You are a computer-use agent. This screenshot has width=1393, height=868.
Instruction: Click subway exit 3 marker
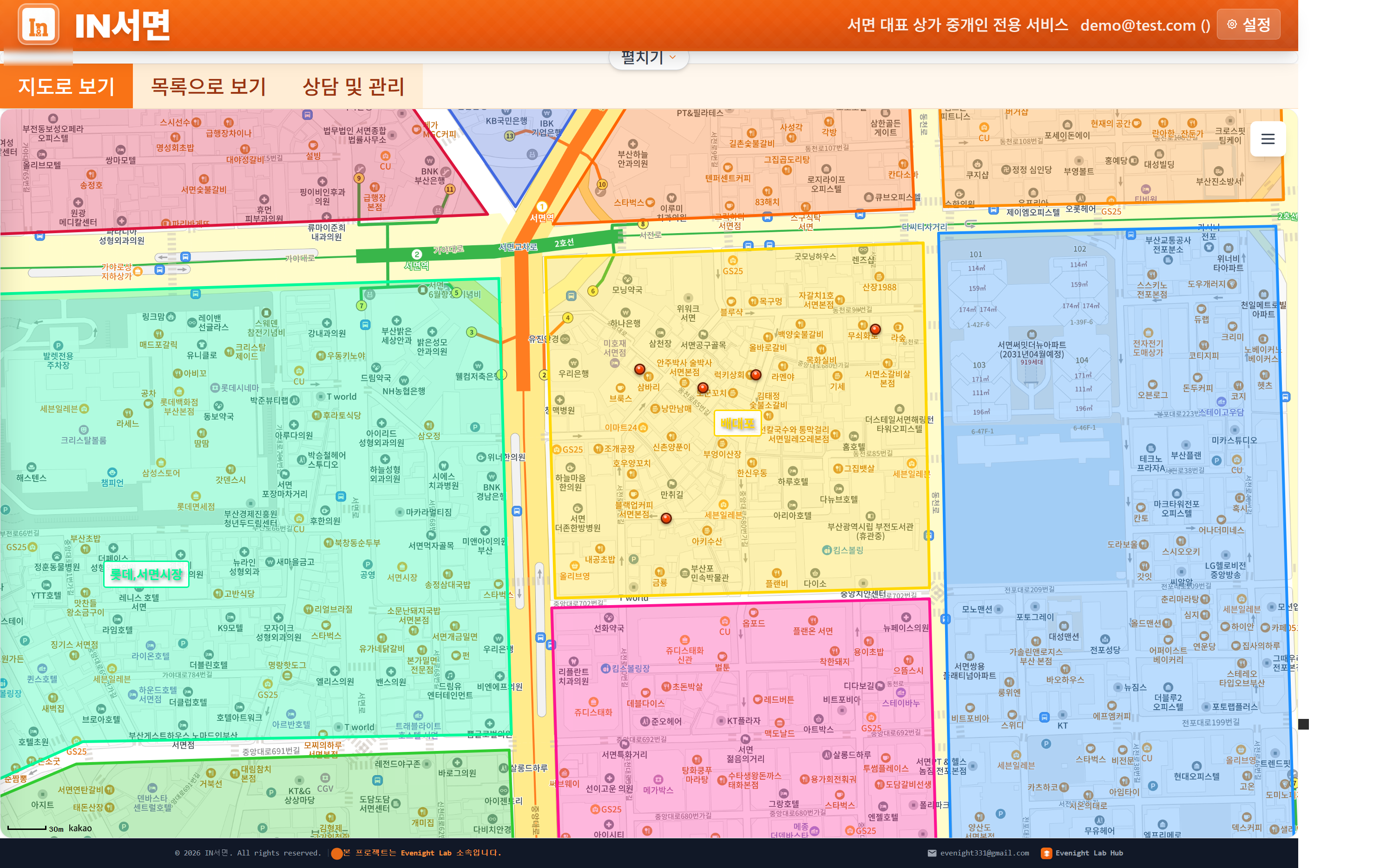point(471,332)
